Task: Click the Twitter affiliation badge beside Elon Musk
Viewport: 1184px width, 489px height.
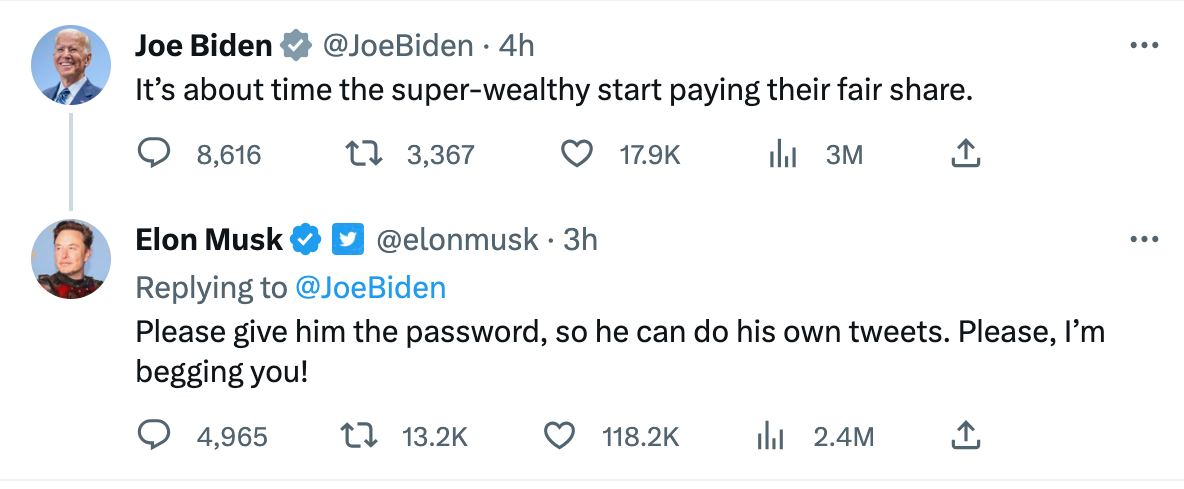Action: [346, 240]
